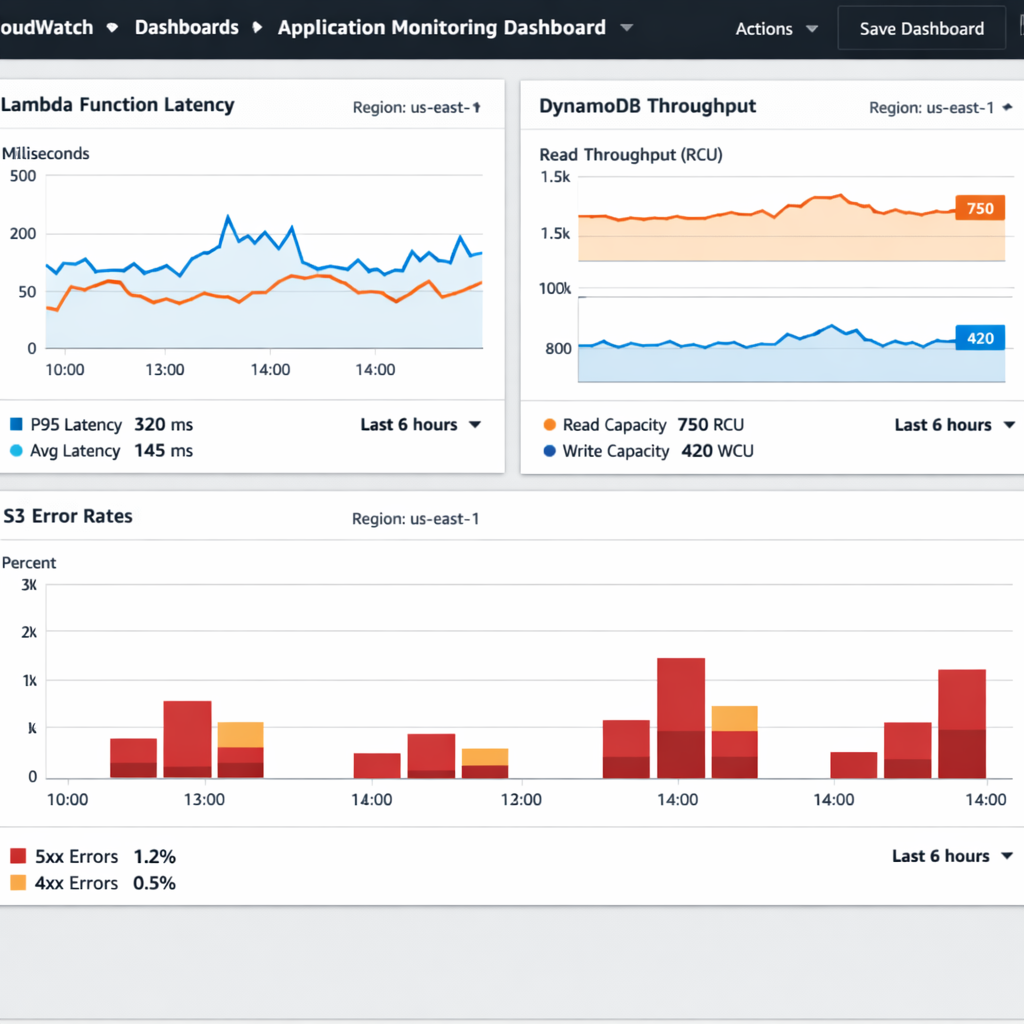Click the caret beside Lambda Last 6 hours
This screenshot has height=1024, width=1024.
pos(475,424)
